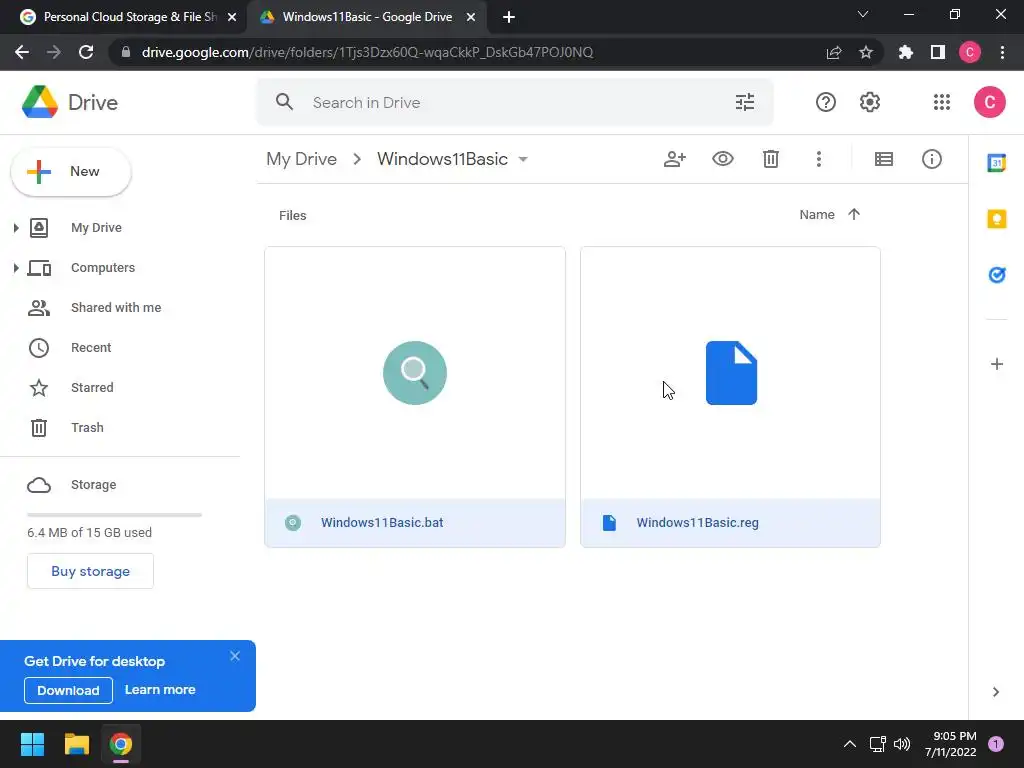The height and width of the screenshot is (768, 1024).
Task: Open File Explorer from taskbar
Action: 76,744
